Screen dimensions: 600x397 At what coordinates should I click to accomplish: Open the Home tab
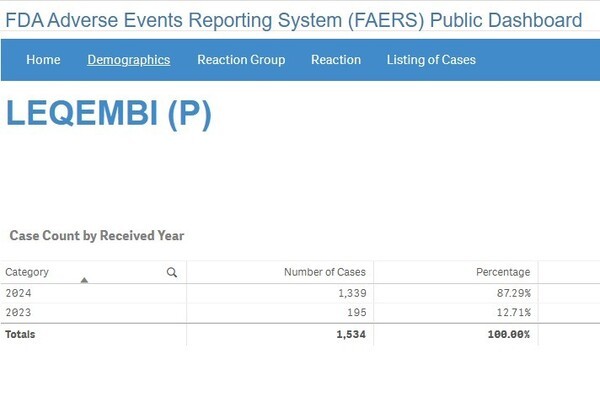click(x=43, y=60)
